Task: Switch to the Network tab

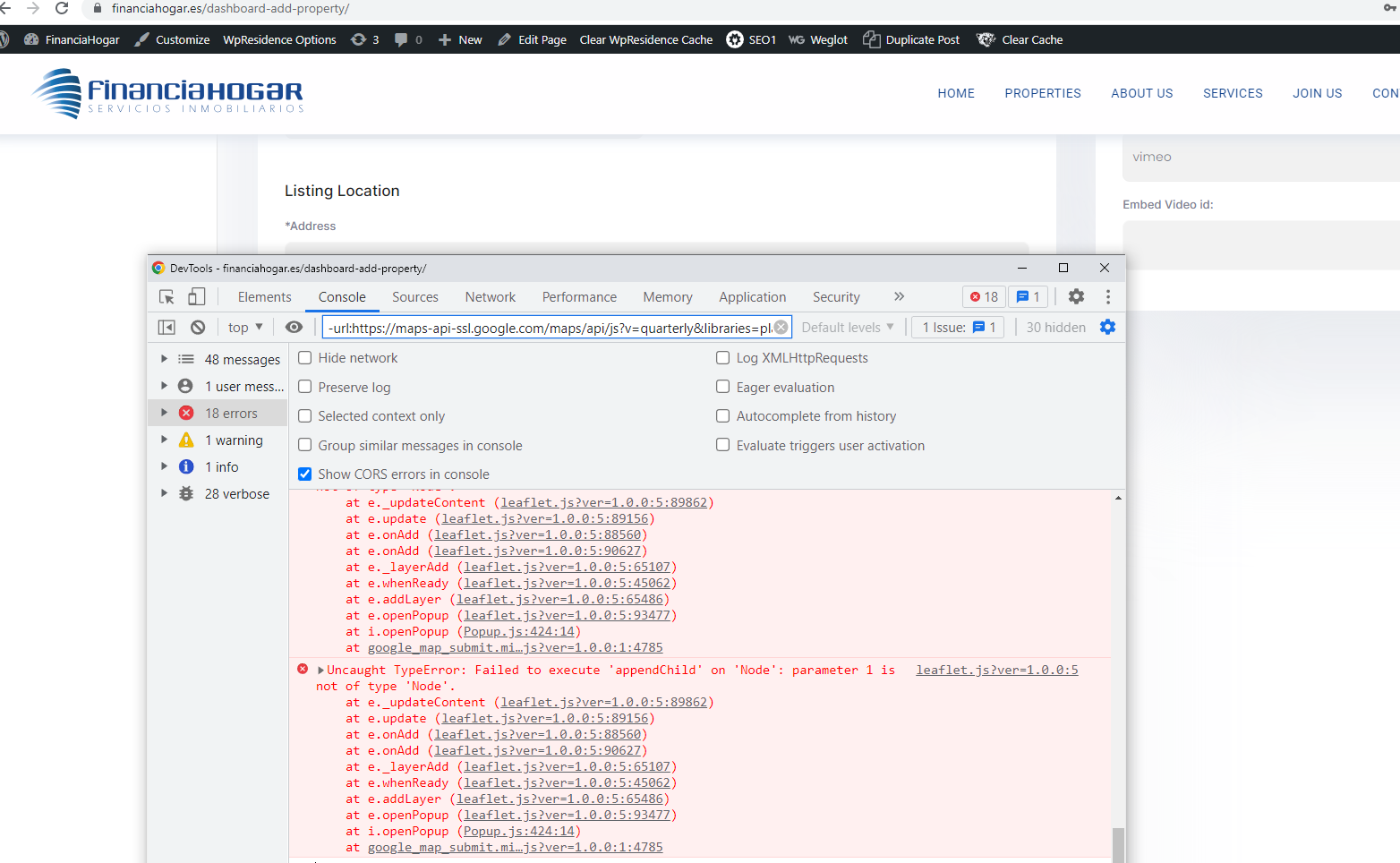Action: click(x=491, y=297)
